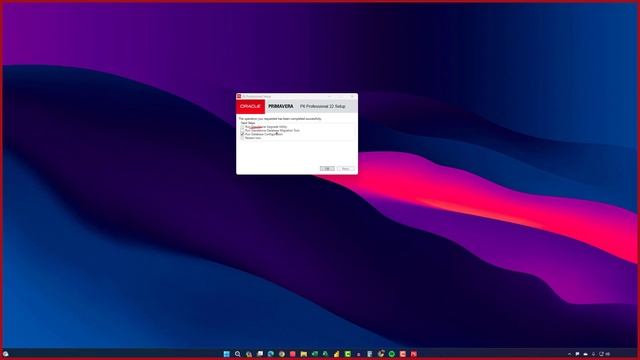Open taskbar Search magnifier
The image size is (640, 360).
pyautogui.click(x=238, y=354)
